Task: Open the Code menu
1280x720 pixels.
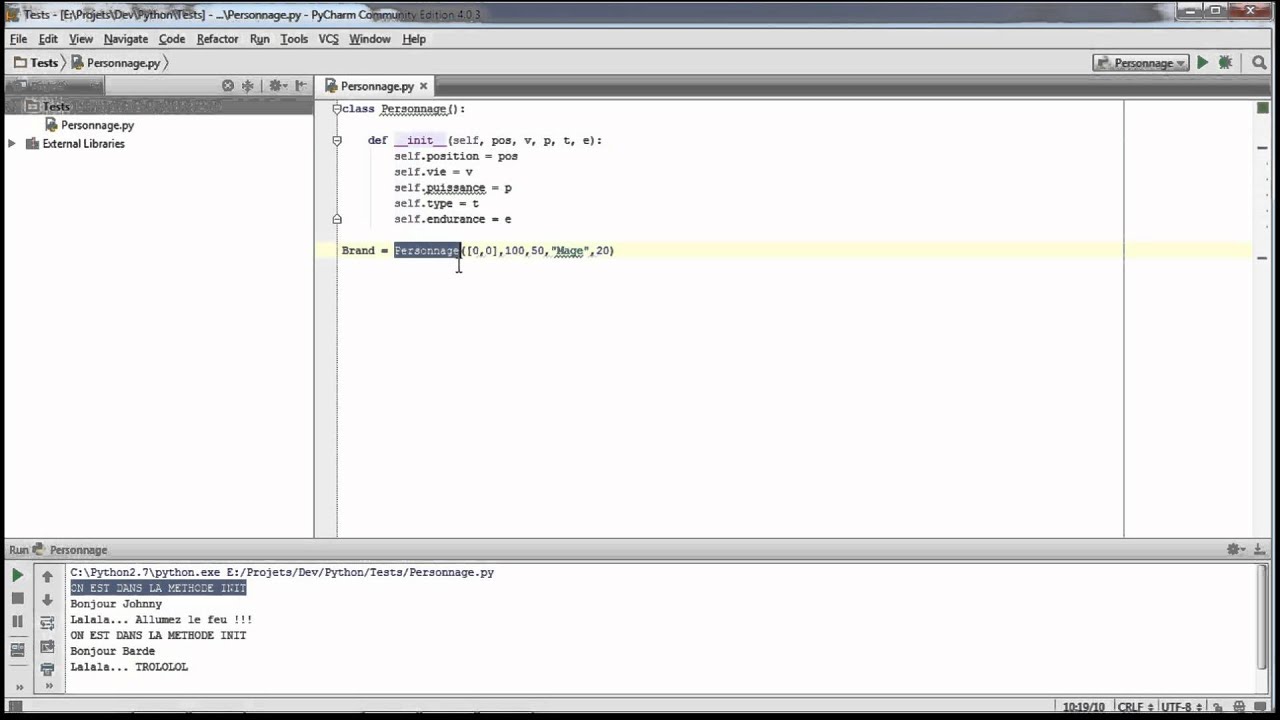Action: (x=172, y=39)
